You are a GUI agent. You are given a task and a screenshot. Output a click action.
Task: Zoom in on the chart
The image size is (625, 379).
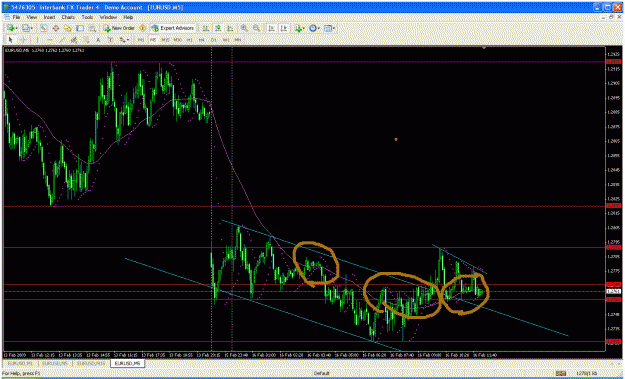coord(244,28)
